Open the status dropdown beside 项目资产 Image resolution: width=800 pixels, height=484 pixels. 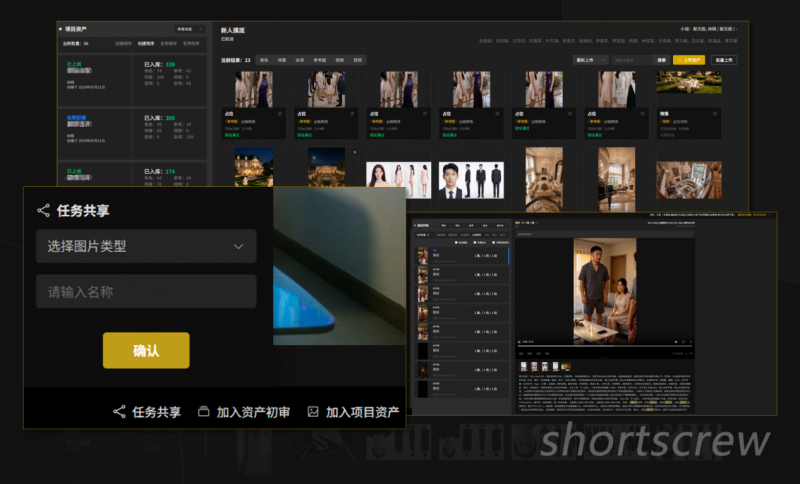[189, 29]
